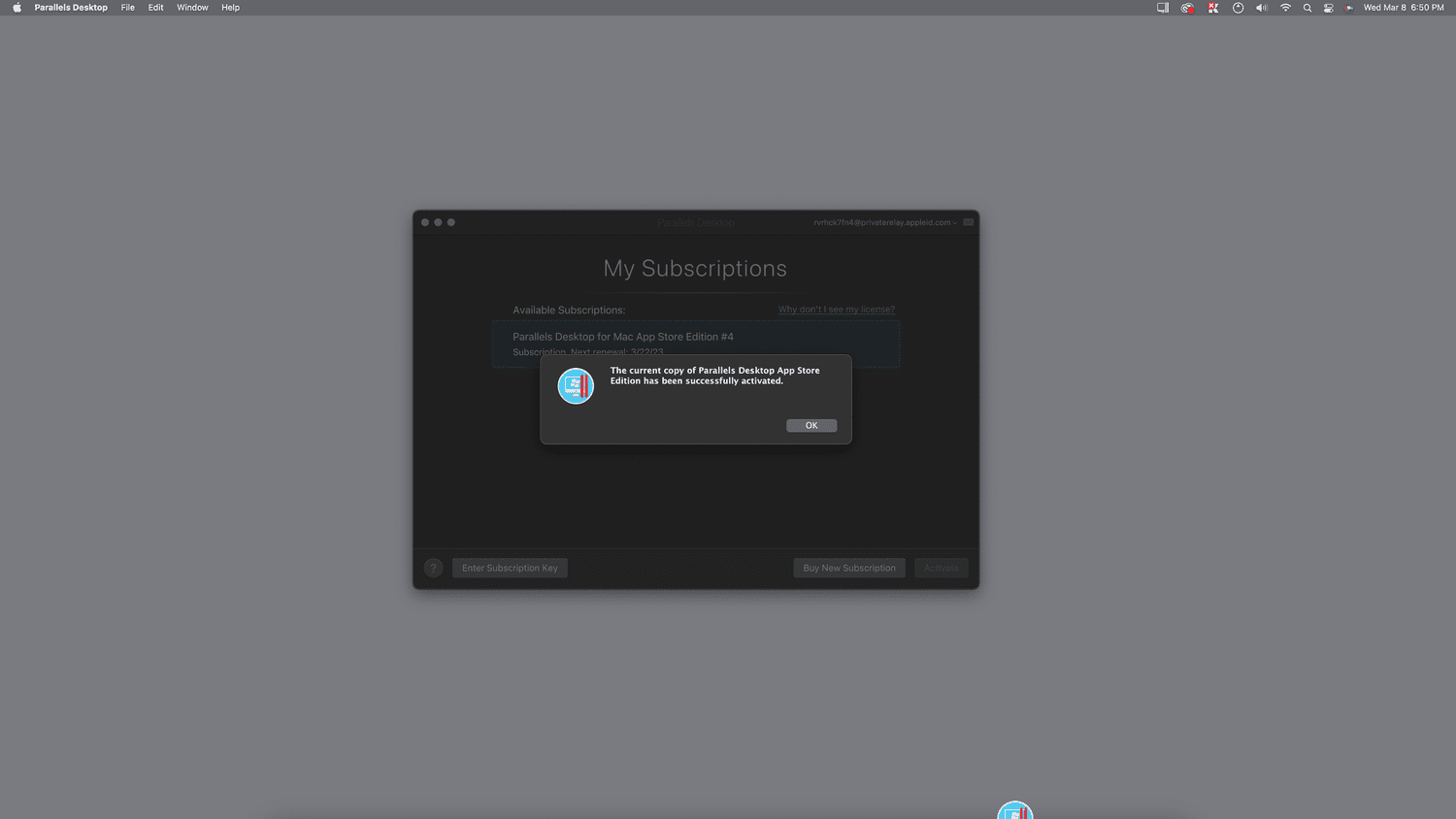The image size is (1456, 819).
Task: Click the display mirroring menu bar icon
Action: point(1162,8)
